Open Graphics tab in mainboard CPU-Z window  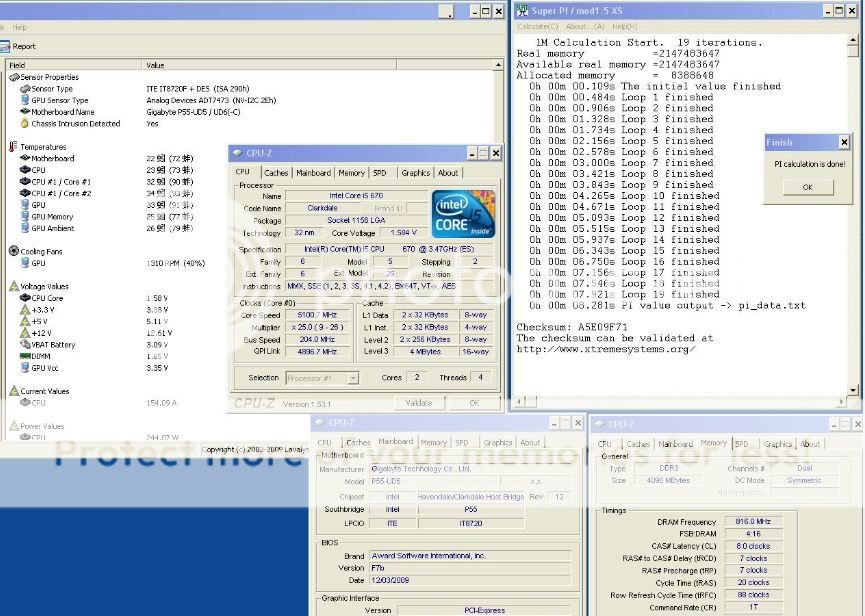pos(498,442)
